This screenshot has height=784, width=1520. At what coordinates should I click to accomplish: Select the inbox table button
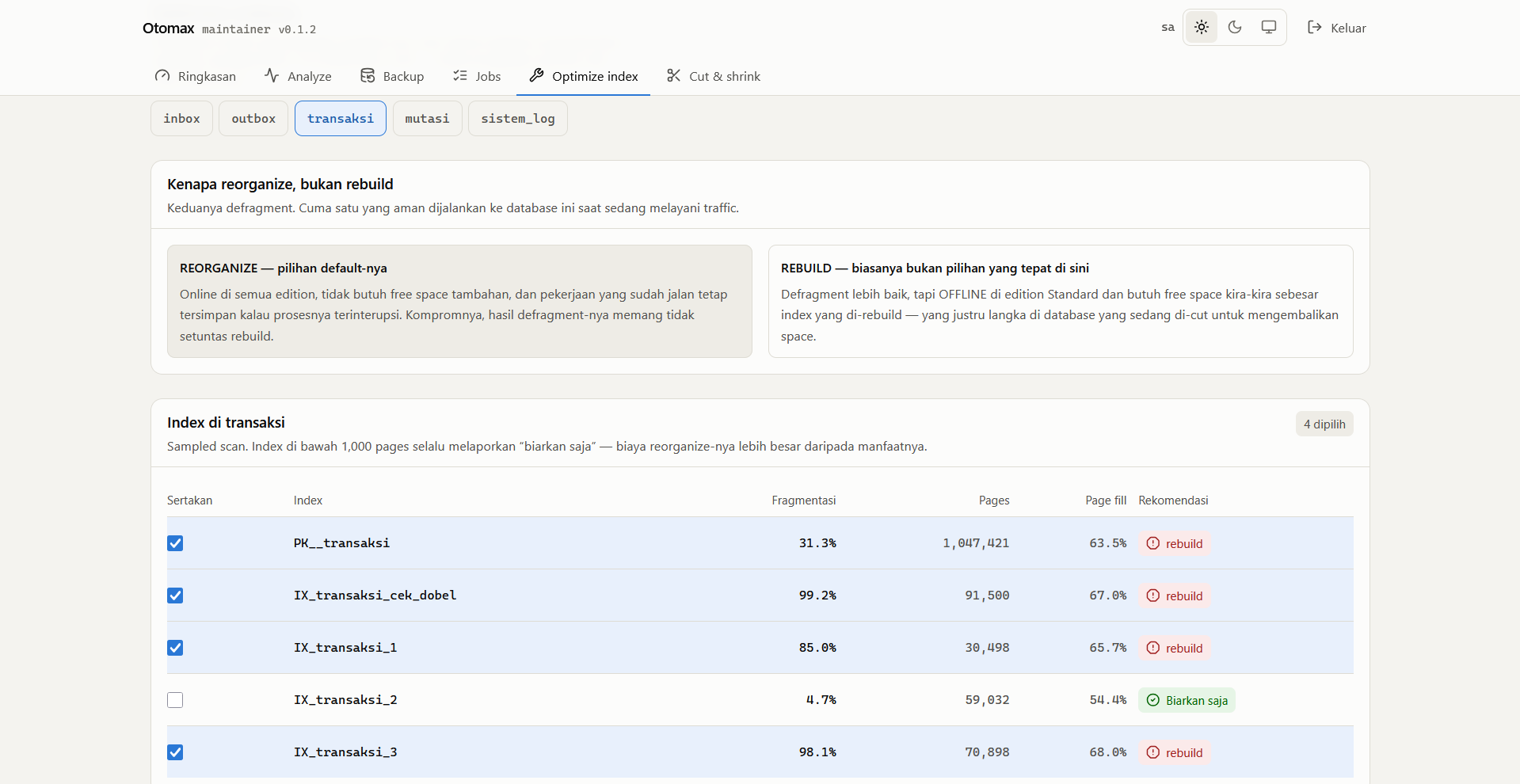coord(181,119)
